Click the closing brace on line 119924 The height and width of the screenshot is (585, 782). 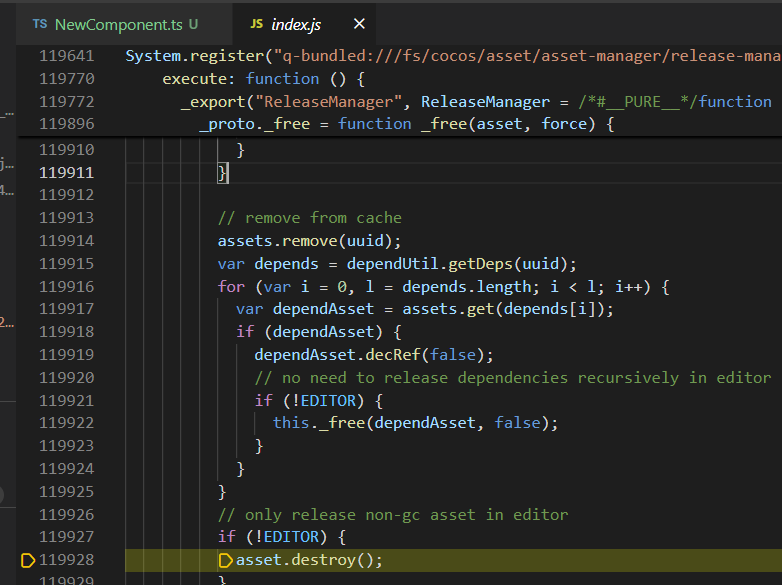240,469
